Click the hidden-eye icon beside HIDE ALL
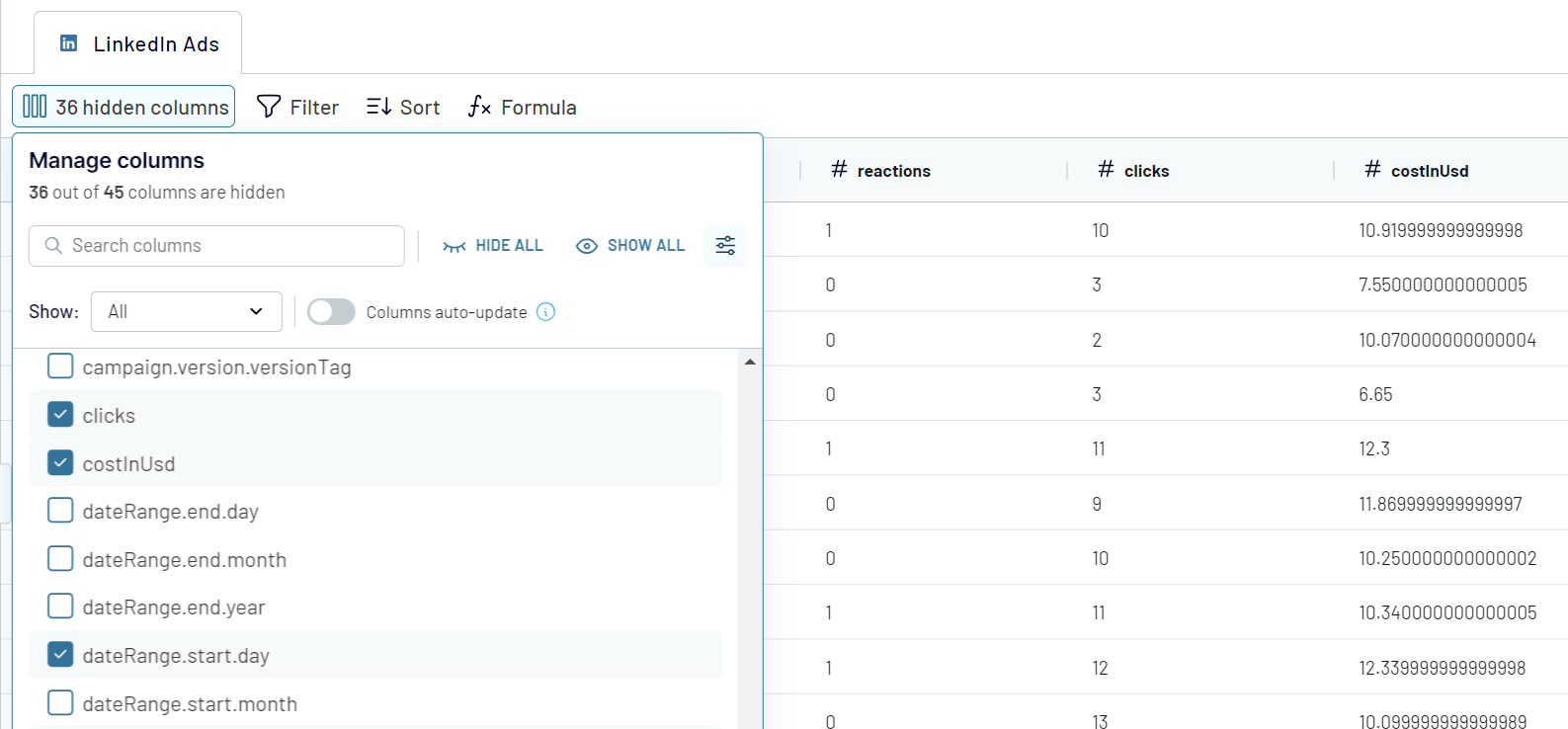The image size is (1568, 729). coord(454,246)
